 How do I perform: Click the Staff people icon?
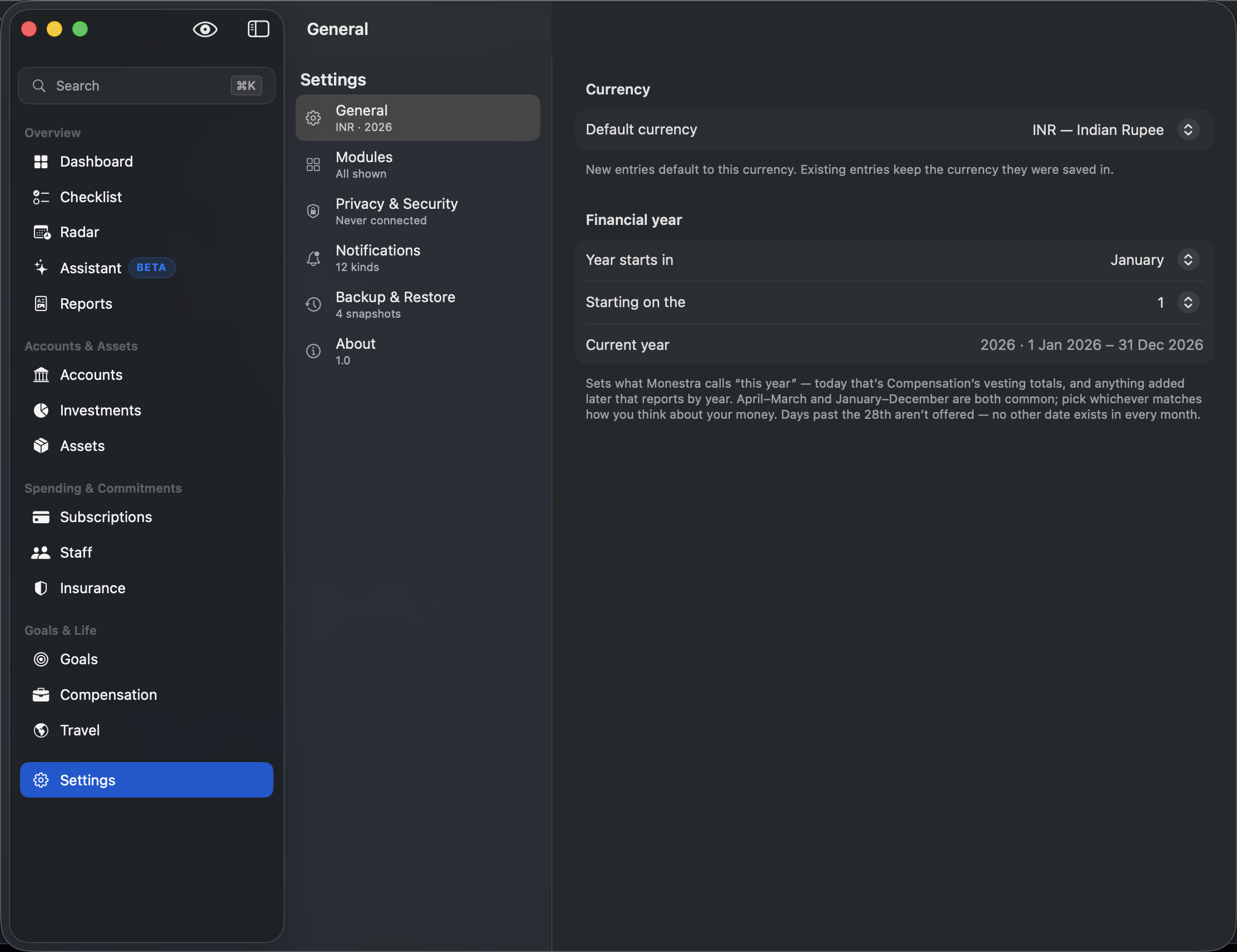[41, 553]
